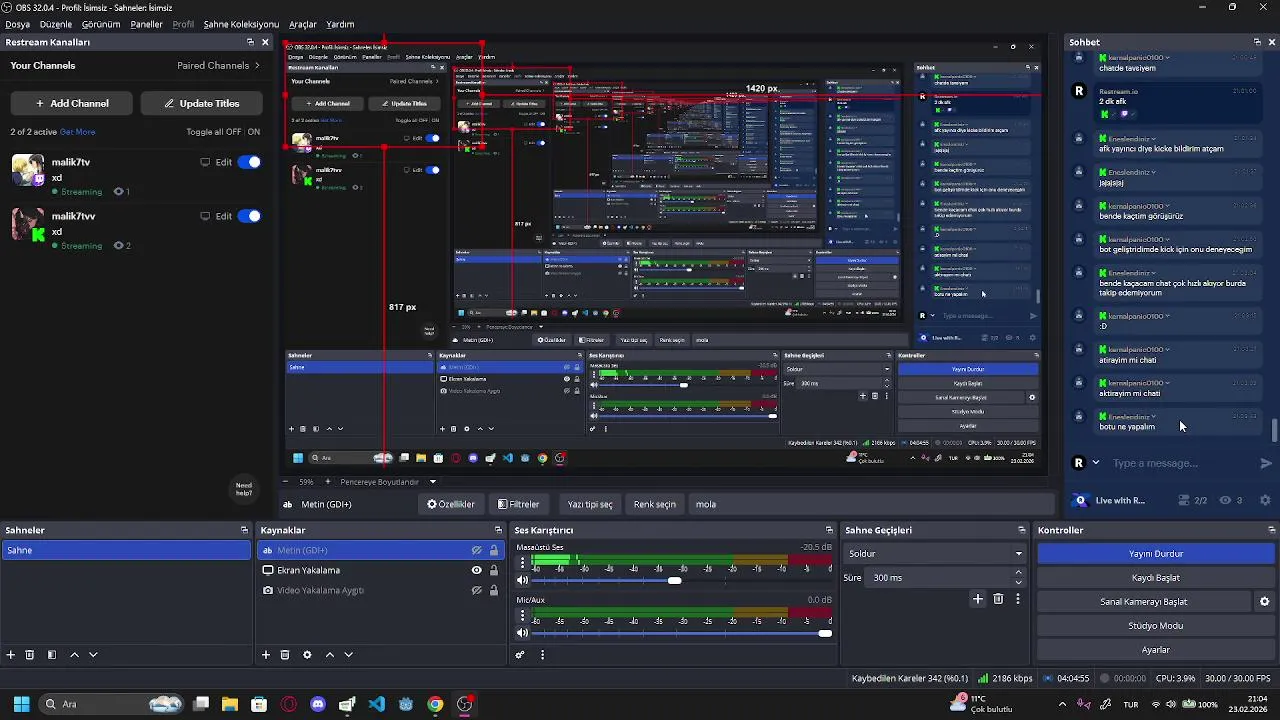Undock the Kontroller panel with the float icon
1280x720 pixels.
[1272, 530]
